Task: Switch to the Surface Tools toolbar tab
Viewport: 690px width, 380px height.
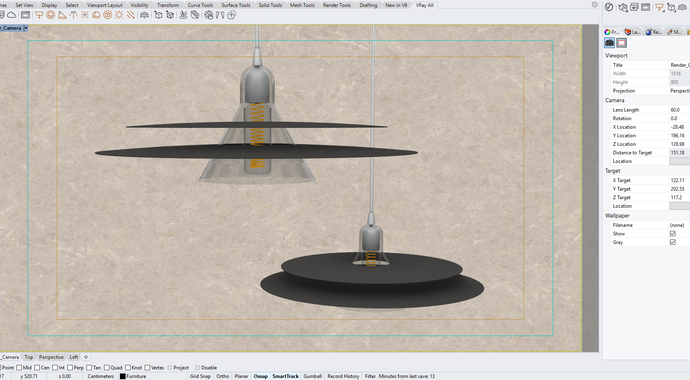Action: pyautogui.click(x=236, y=5)
